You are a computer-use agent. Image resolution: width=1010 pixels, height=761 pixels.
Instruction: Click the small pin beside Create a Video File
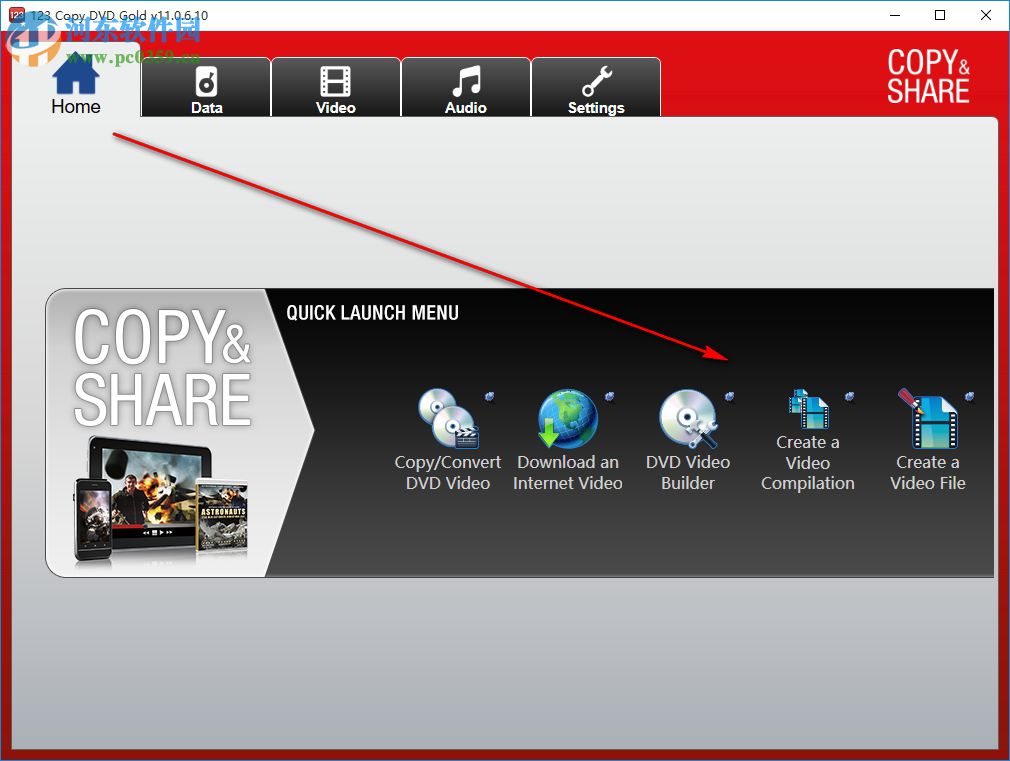(969, 396)
